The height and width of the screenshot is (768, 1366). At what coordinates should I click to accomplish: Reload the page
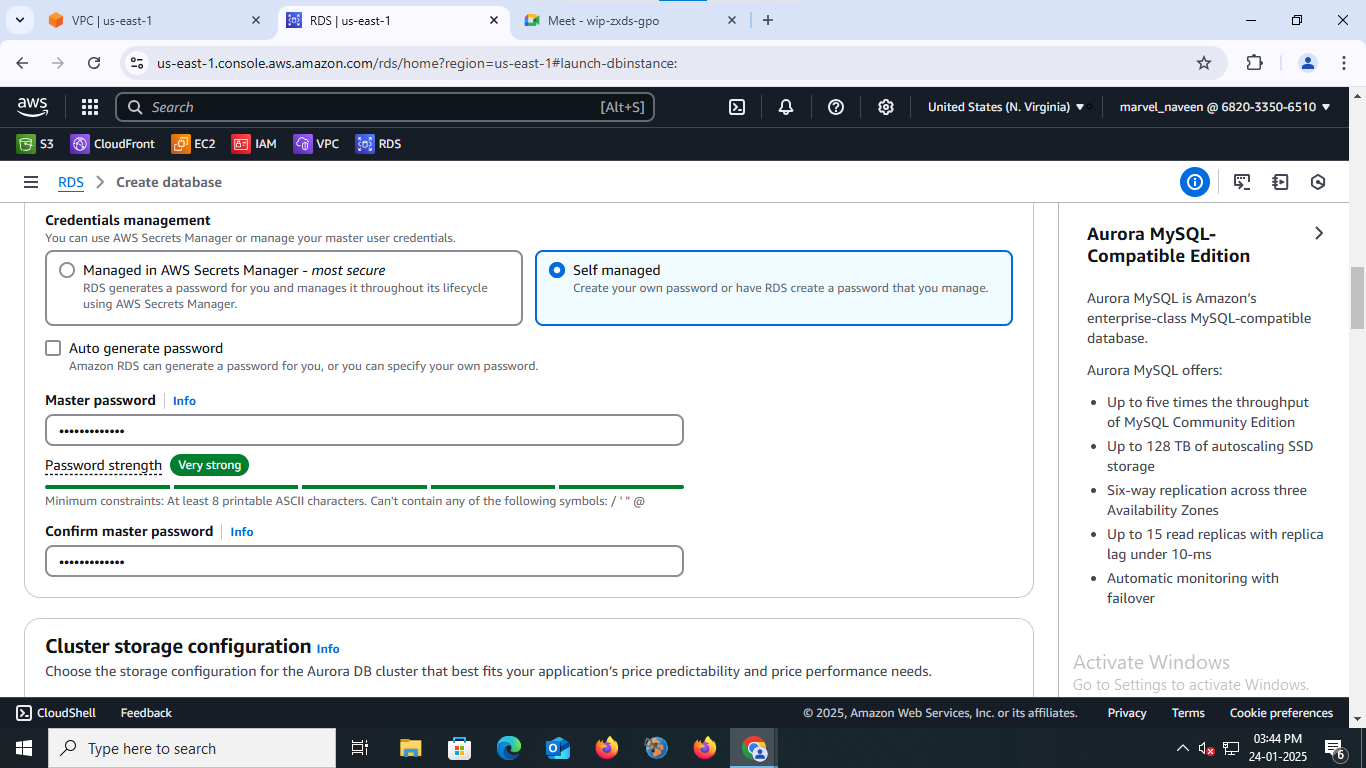coord(94,63)
